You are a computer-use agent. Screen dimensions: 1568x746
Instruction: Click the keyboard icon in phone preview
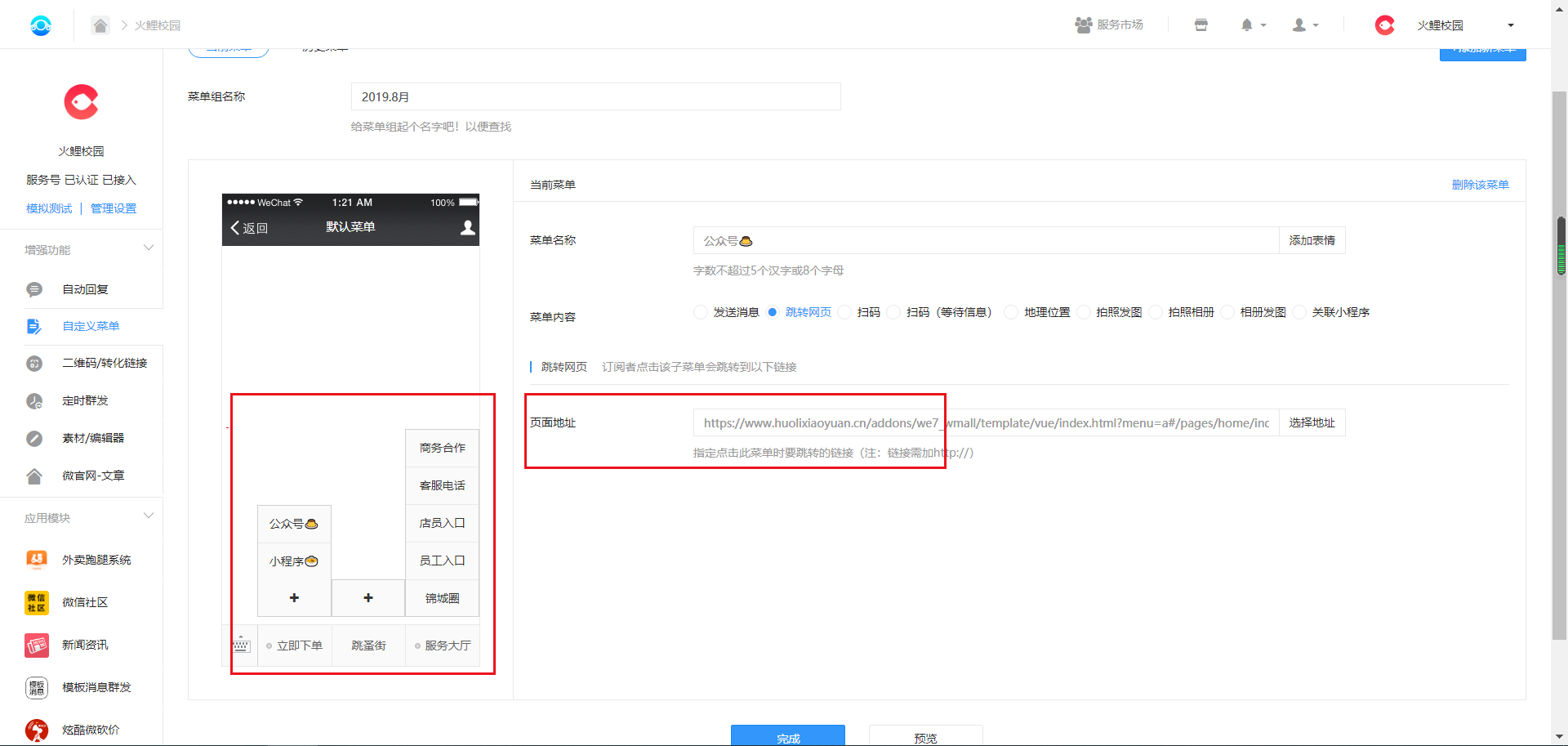[x=241, y=645]
